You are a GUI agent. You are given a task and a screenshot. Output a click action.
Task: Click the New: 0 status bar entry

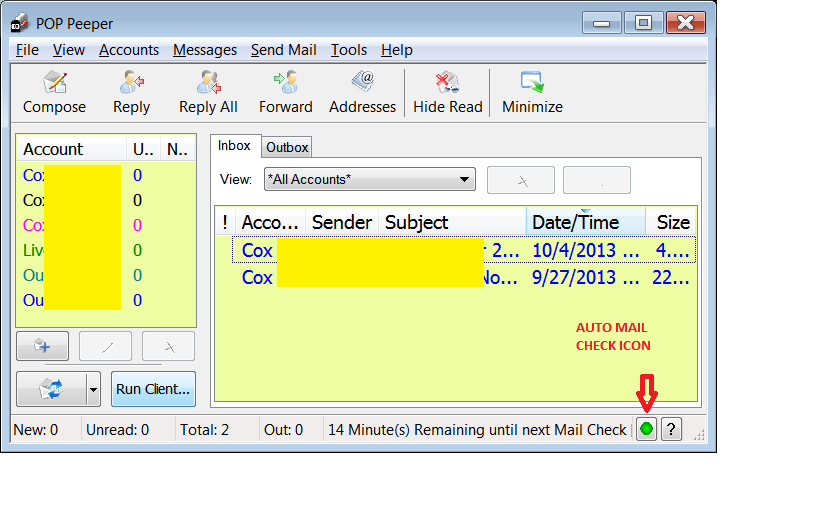pos(35,429)
